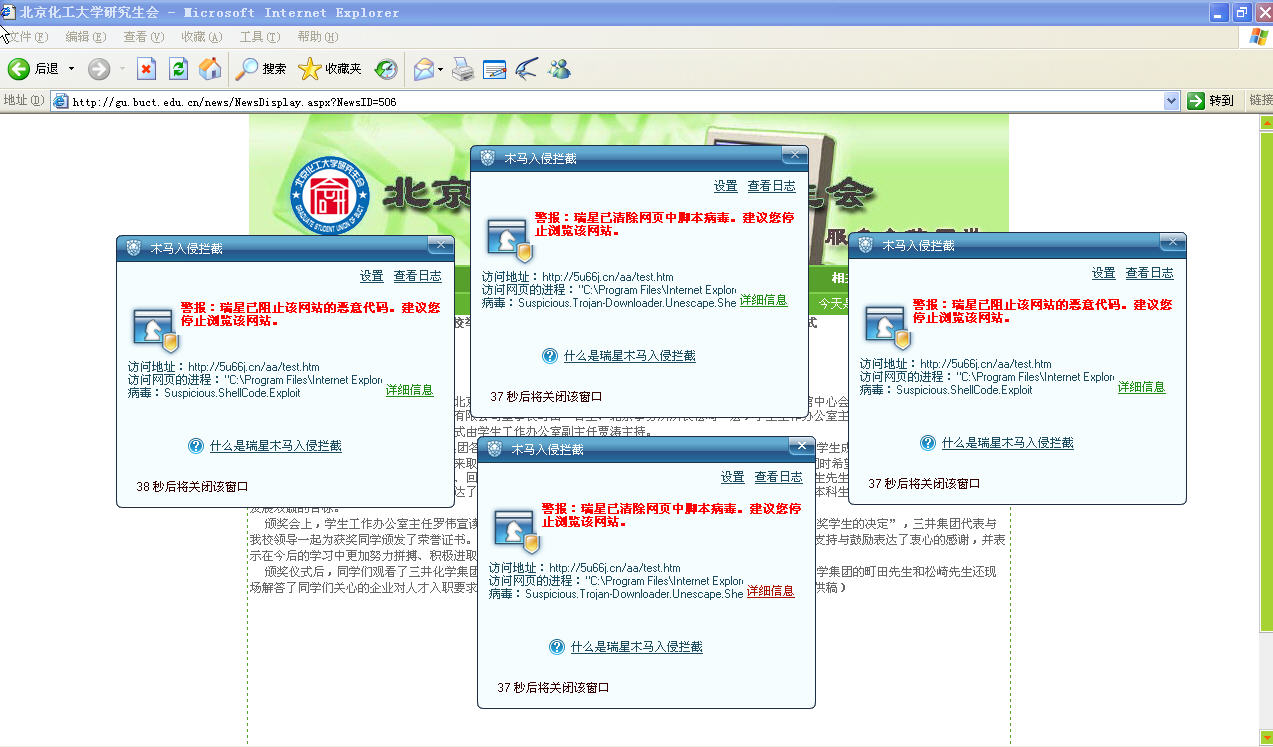Image resolution: width=1273 pixels, height=747 pixels.
Task: Click the page icon in address bar
Action: 60,101
